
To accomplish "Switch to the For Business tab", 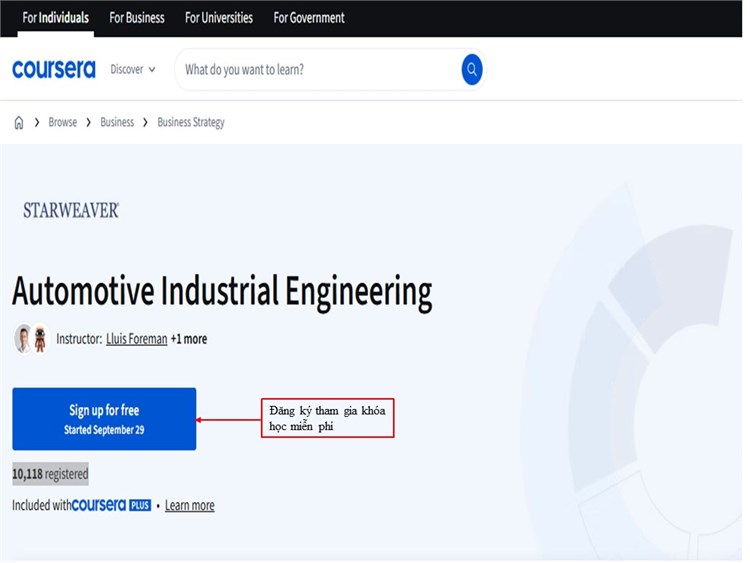I will 137,18.
